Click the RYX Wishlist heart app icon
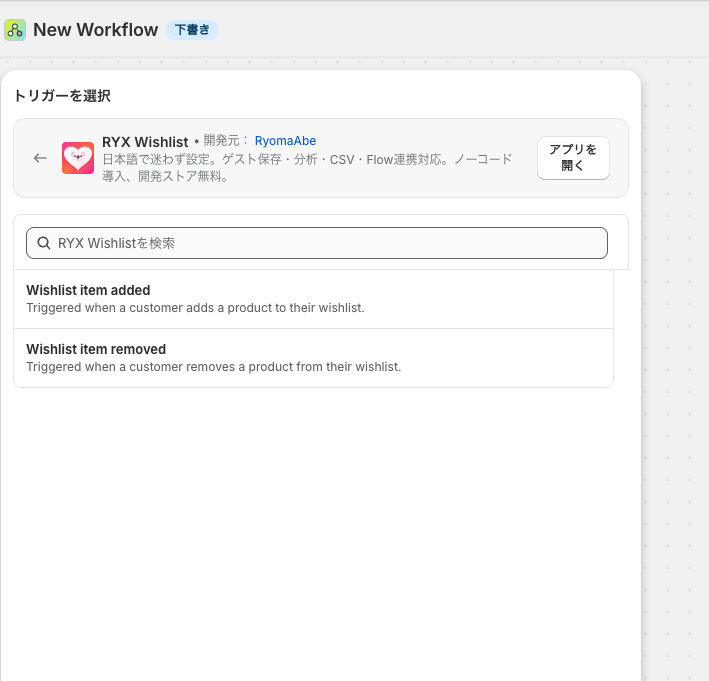 (78, 158)
